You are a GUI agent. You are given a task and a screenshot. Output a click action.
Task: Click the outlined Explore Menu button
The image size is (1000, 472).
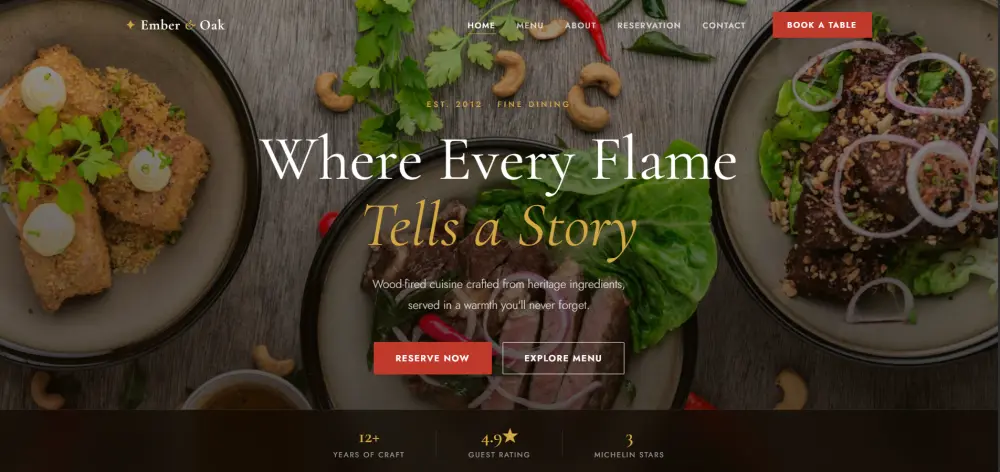[563, 358]
